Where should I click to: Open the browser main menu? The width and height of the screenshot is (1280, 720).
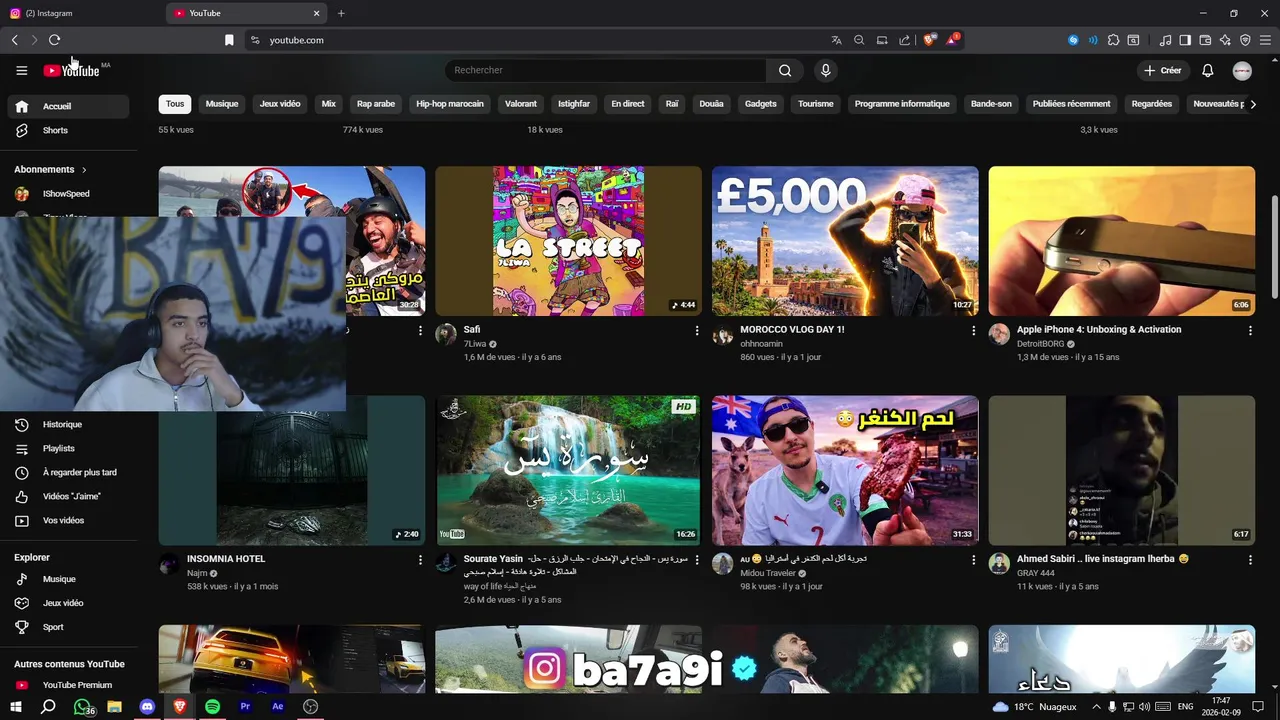(1265, 40)
